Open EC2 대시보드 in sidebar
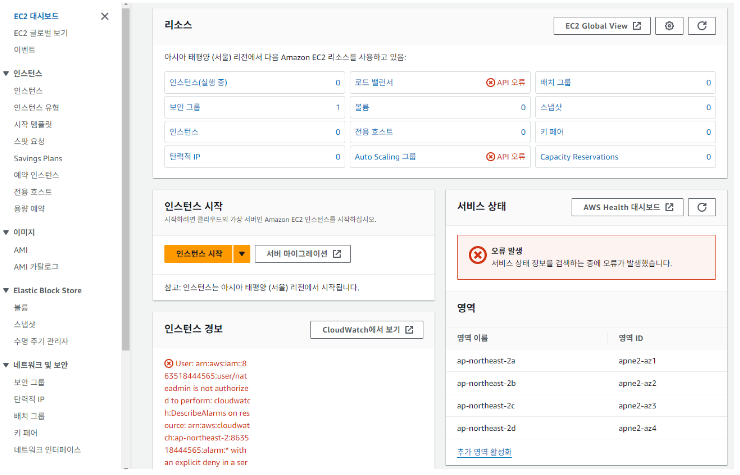This screenshot has width=740, height=475. [36, 16]
